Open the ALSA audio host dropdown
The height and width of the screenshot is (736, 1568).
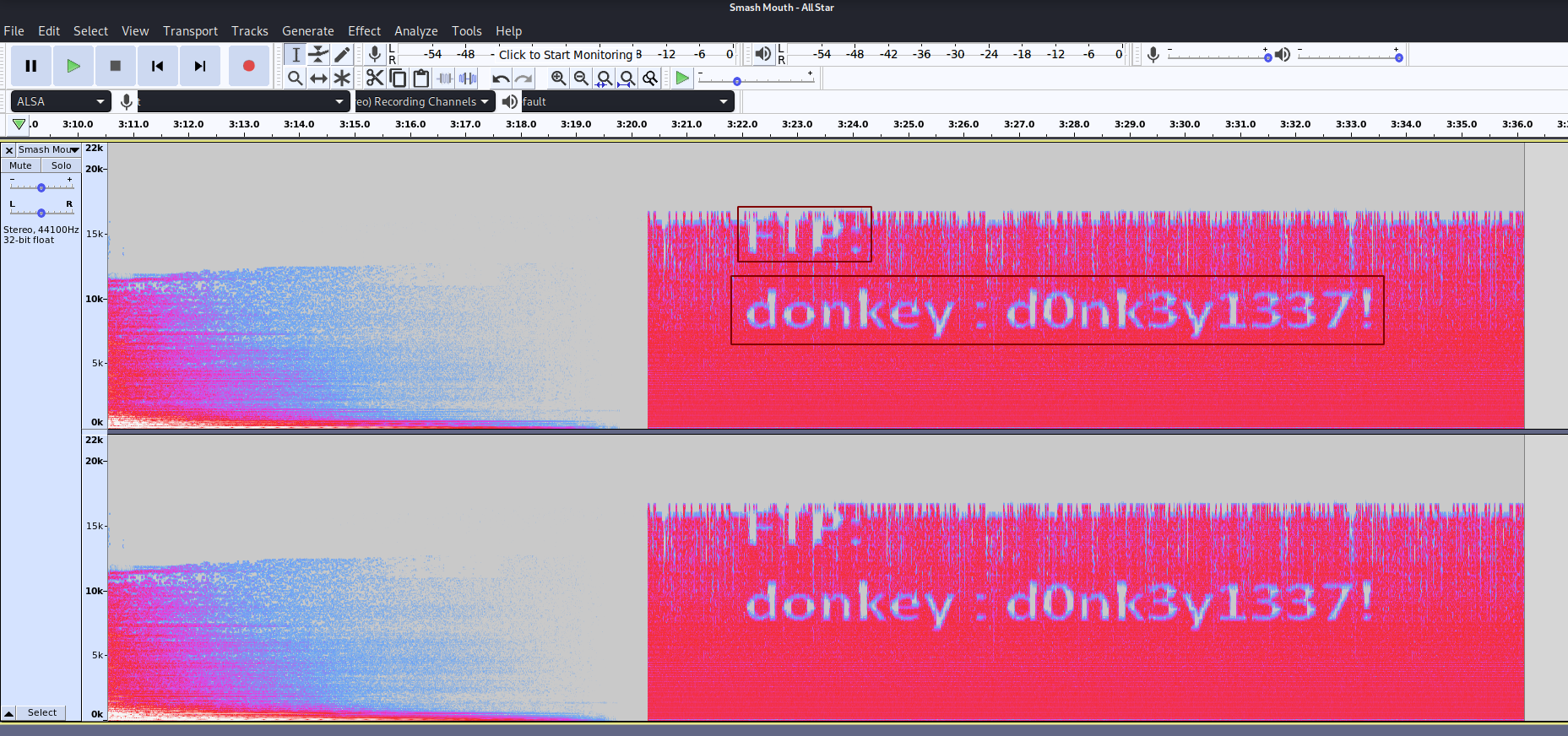[x=61, y=101]
